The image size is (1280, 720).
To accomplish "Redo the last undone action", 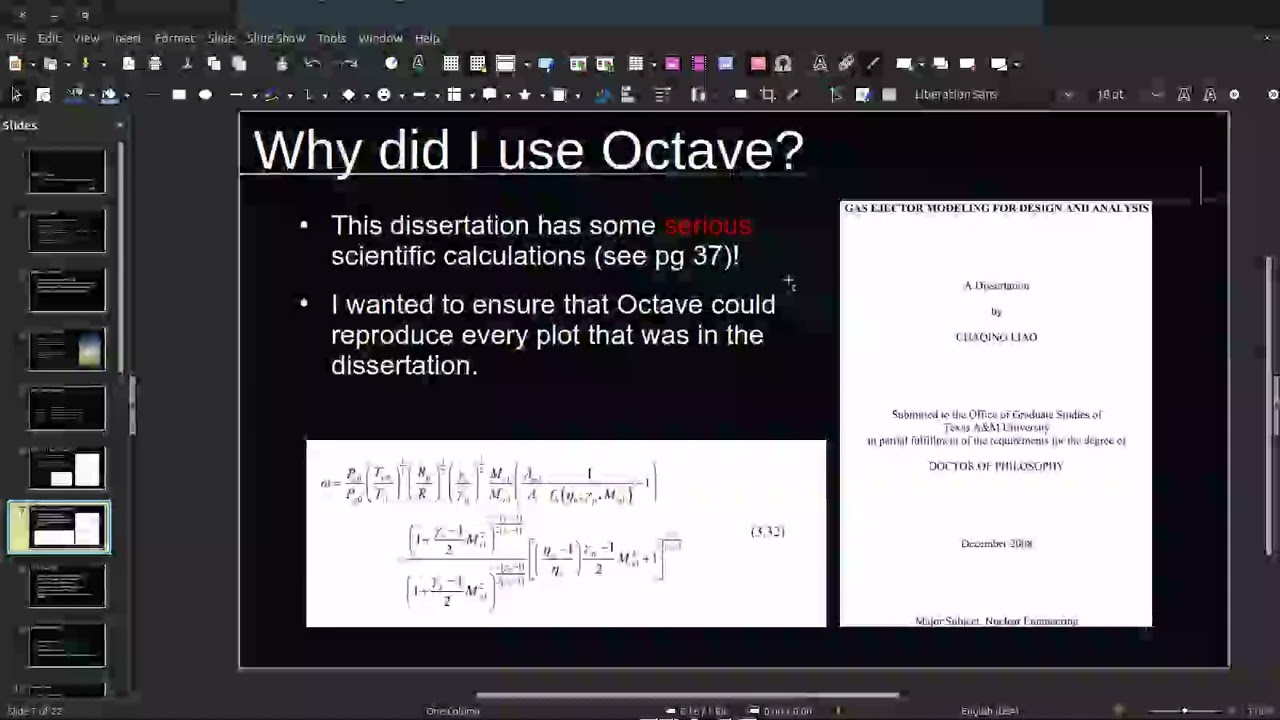I will [349, 64].
